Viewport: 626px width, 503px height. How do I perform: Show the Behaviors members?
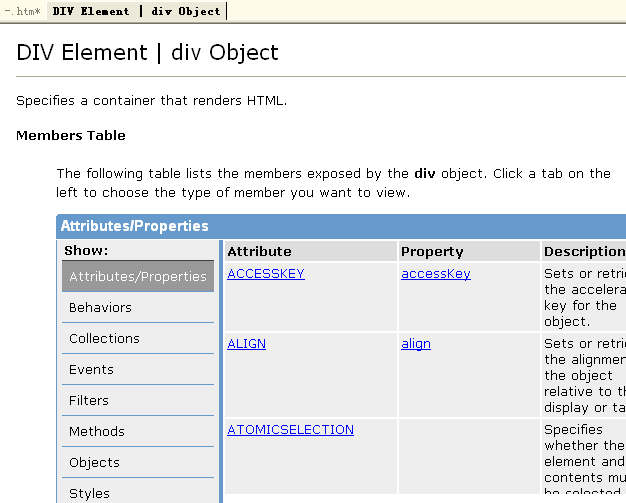100,308
